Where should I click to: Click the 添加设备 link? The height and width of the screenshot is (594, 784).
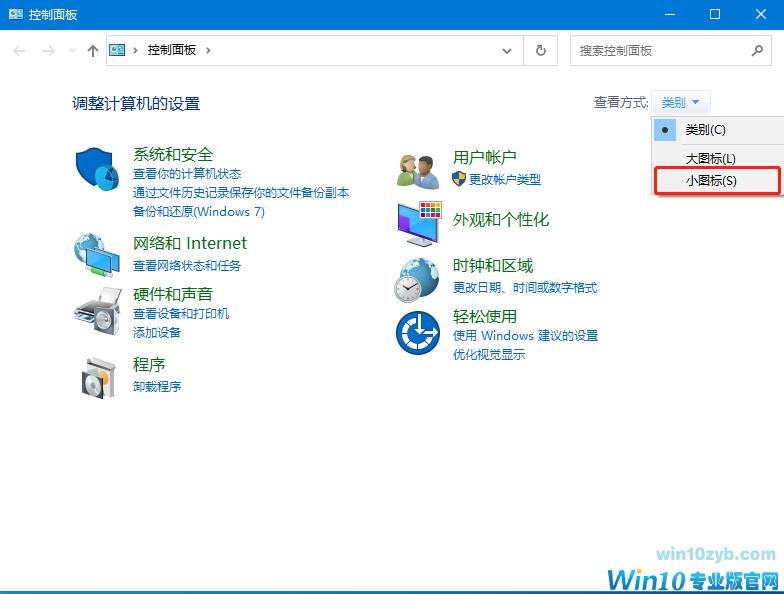pyautogui.click(x=157, y=332)
